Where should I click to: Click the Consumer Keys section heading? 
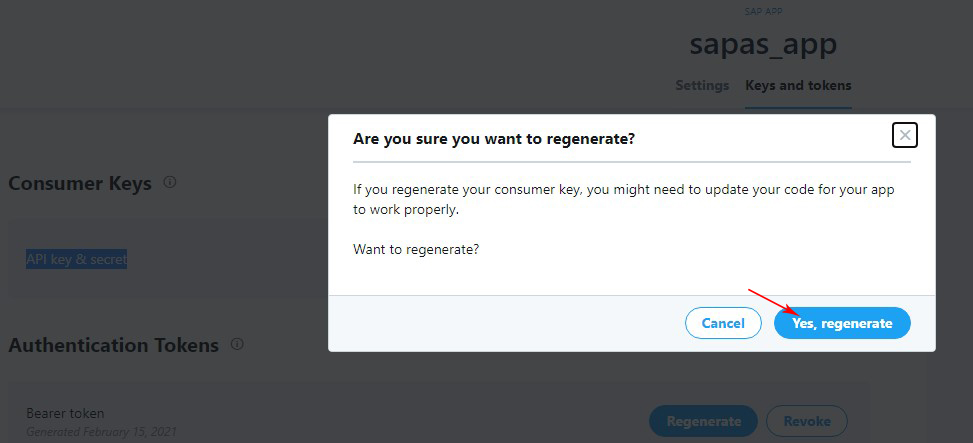point(80,183)
